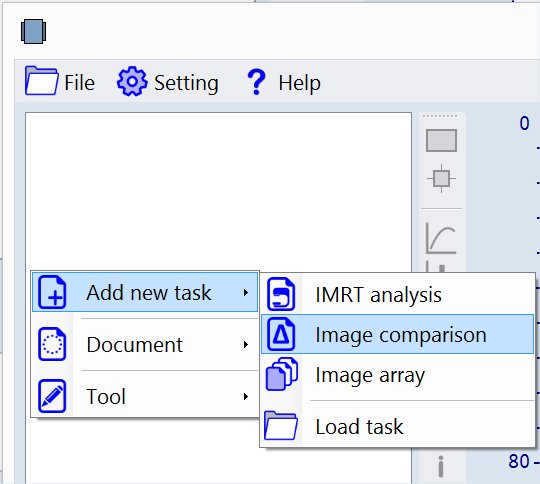Image resolution: width=540 pixels, height=484 pixels.
Task: Expand the Document submenu arrow
Action: (x=246, y=344)
